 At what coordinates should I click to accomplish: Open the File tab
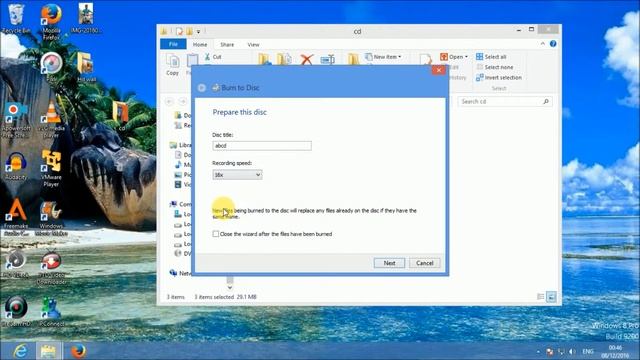pos(173,44)
